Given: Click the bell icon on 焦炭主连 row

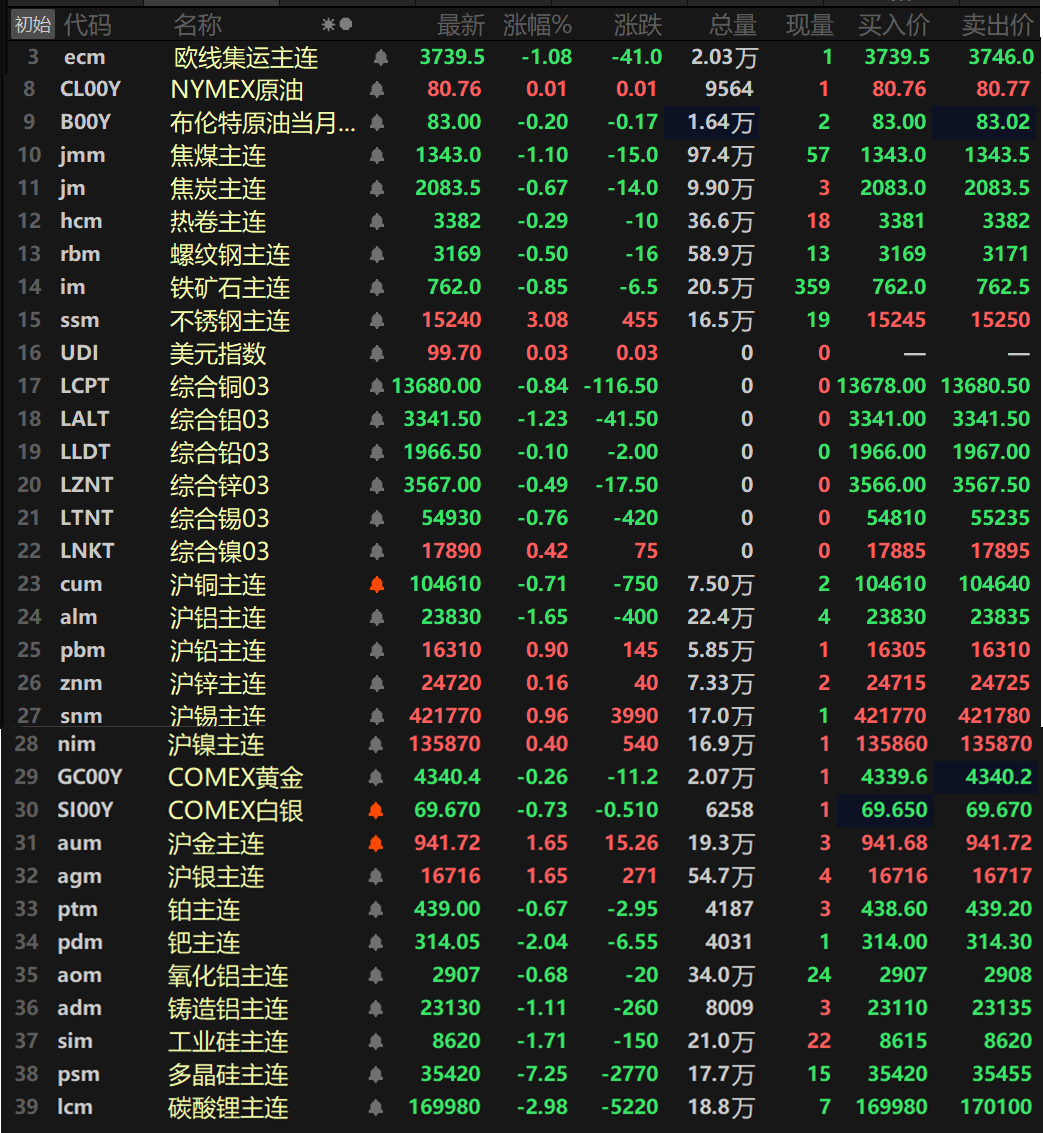Looking at the screenshot, I should (377, 189).
